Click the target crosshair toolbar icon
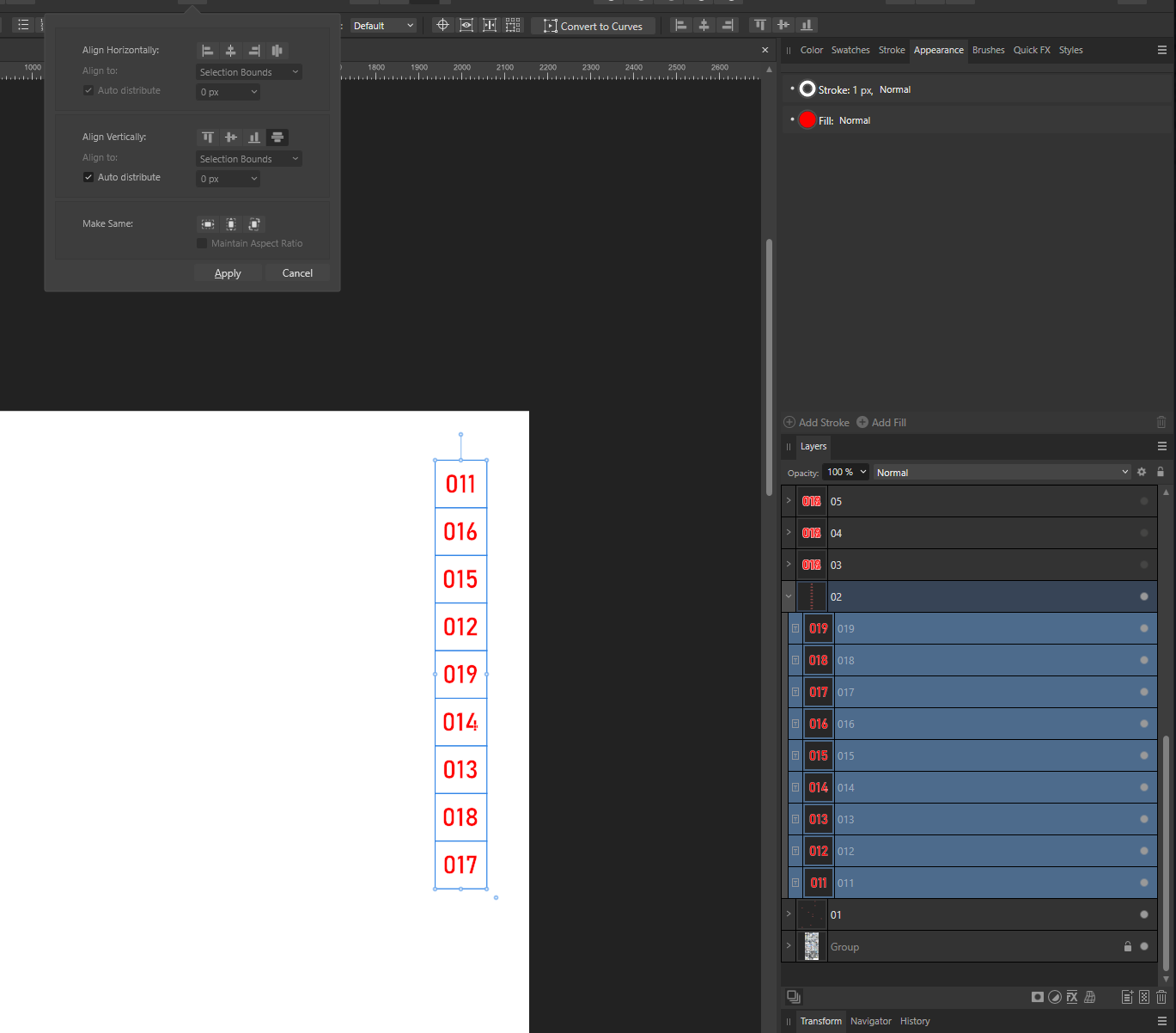The width and height of the screenshot is (1176, 1033). (442, 25)
